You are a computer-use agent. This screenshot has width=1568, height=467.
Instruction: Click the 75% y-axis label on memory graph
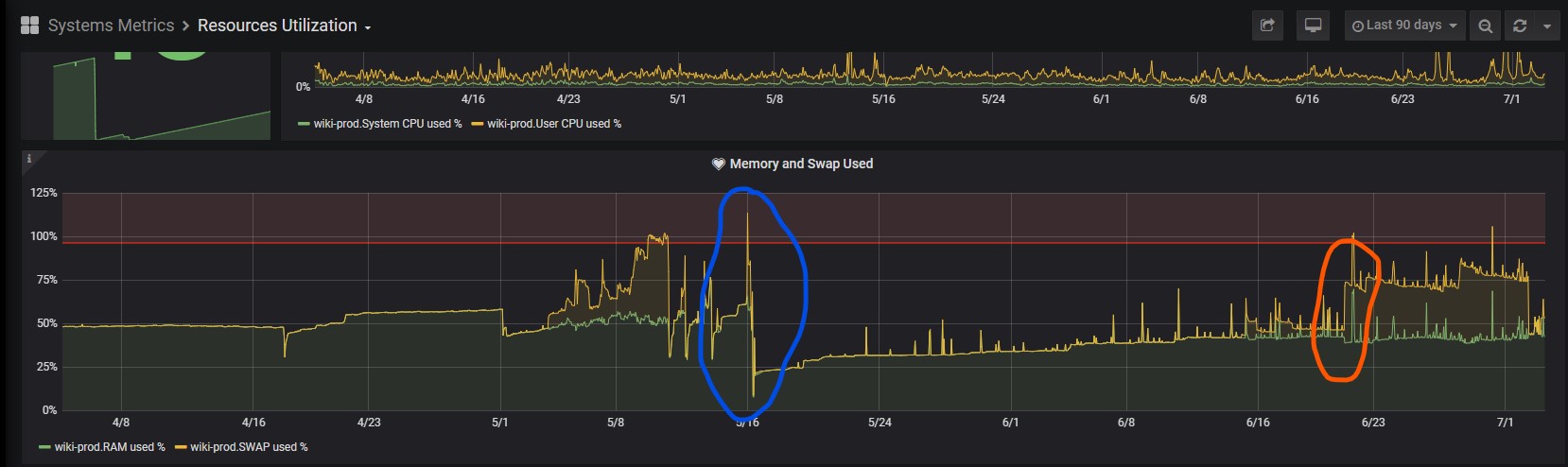click(x=47, y=280)
